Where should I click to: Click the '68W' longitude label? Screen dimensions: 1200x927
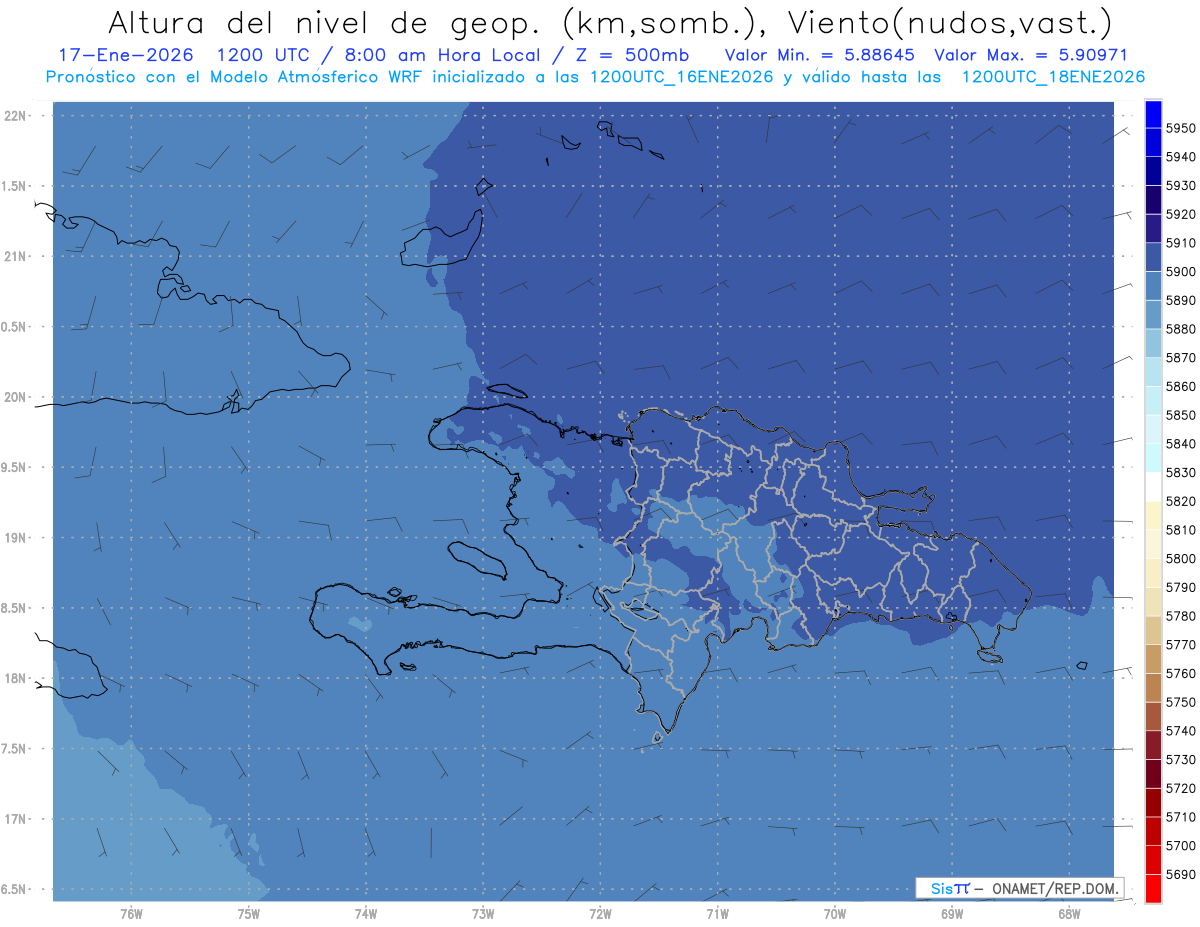(x=1069, y=913)
